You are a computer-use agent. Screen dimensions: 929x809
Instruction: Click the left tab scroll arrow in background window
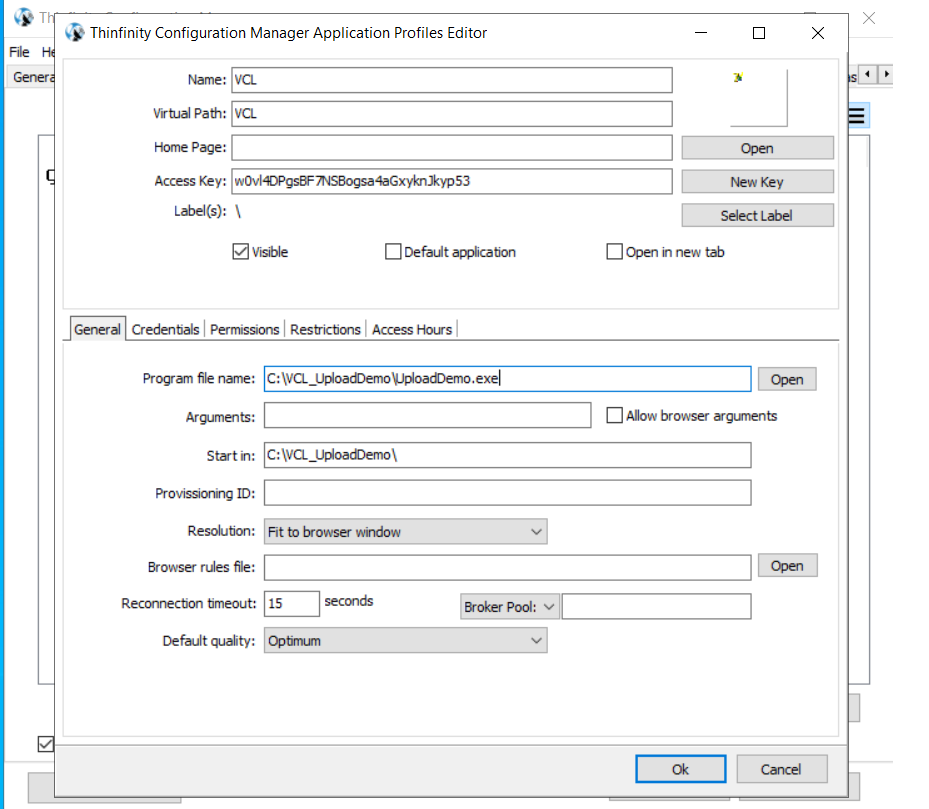[867, 75]
